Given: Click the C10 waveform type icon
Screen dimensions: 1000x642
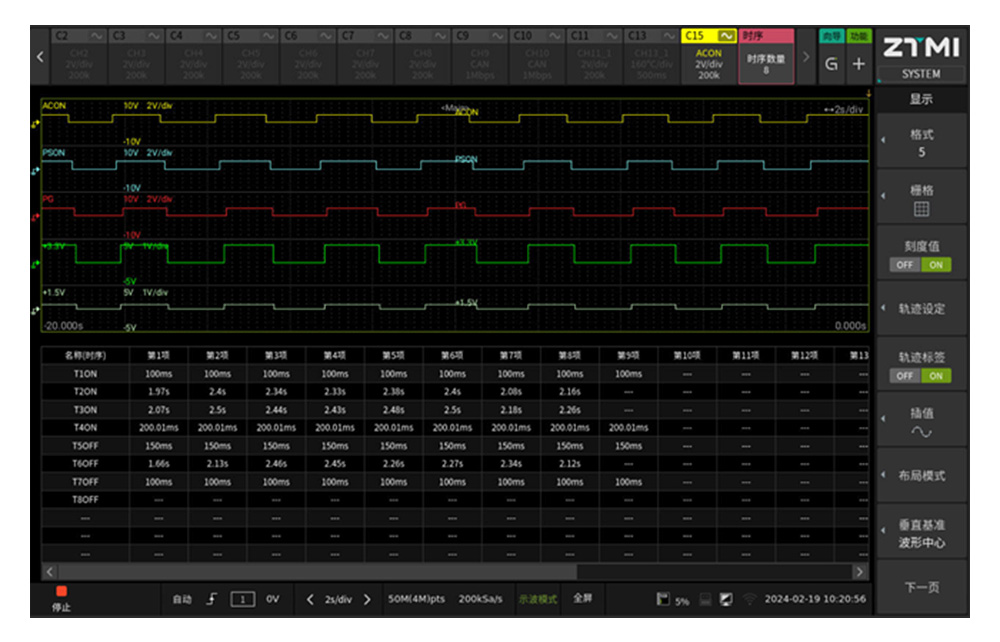Looking at the screenshot, I should coord(555,36).
